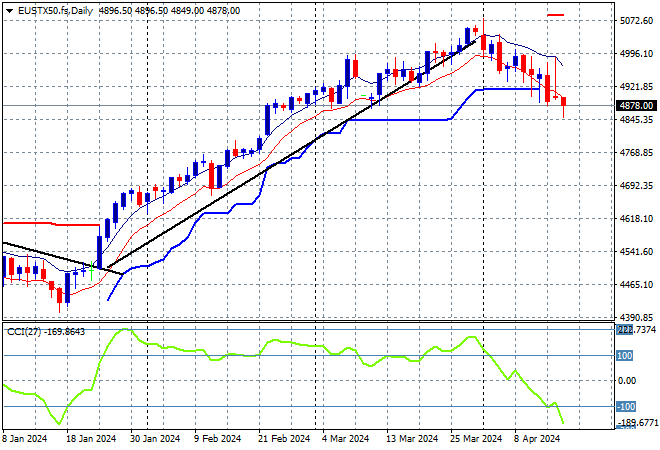Click the 4768.85 price axis label
Screen dimensions: 660x450
(x=635, y=153)
